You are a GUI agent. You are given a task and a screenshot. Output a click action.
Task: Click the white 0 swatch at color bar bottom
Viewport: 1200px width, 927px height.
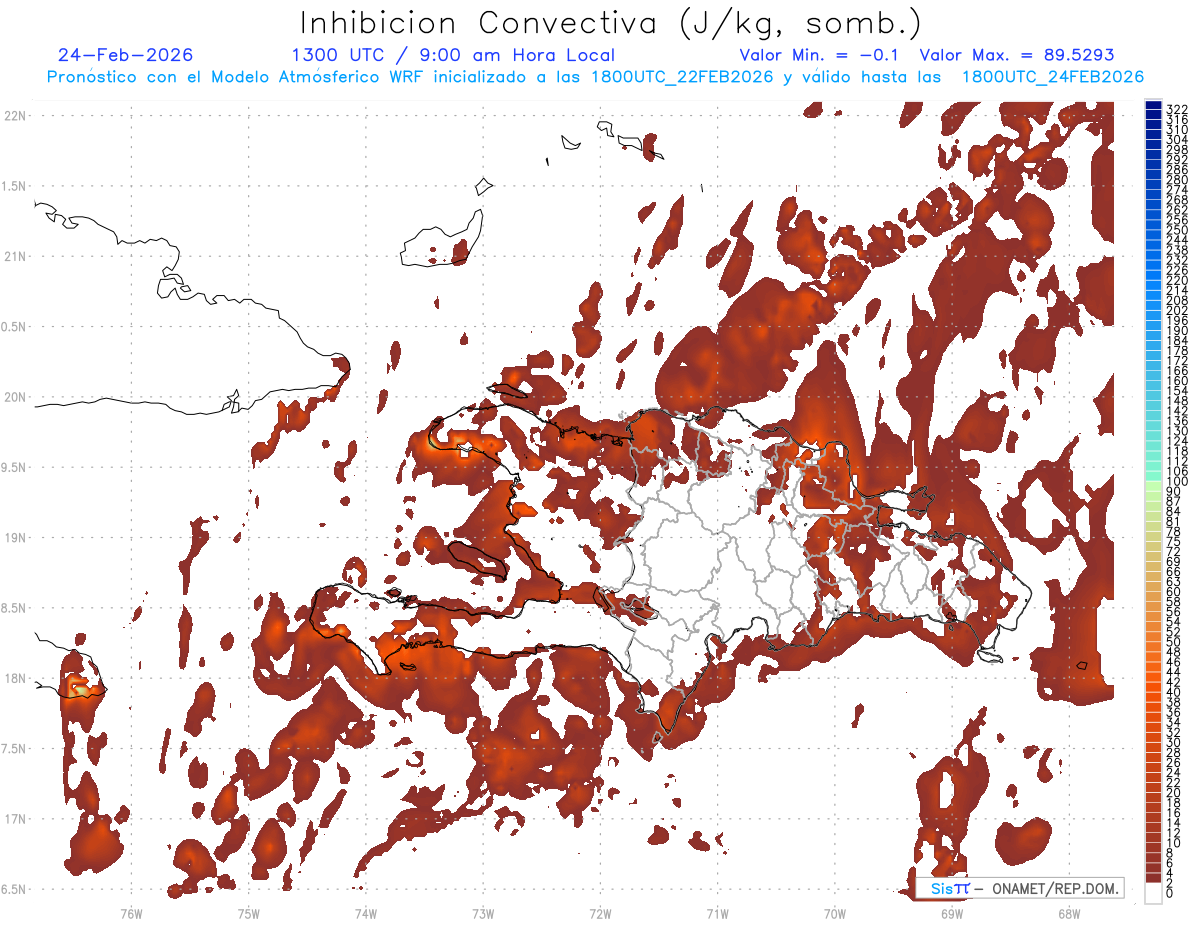(x=1154, y=892)
